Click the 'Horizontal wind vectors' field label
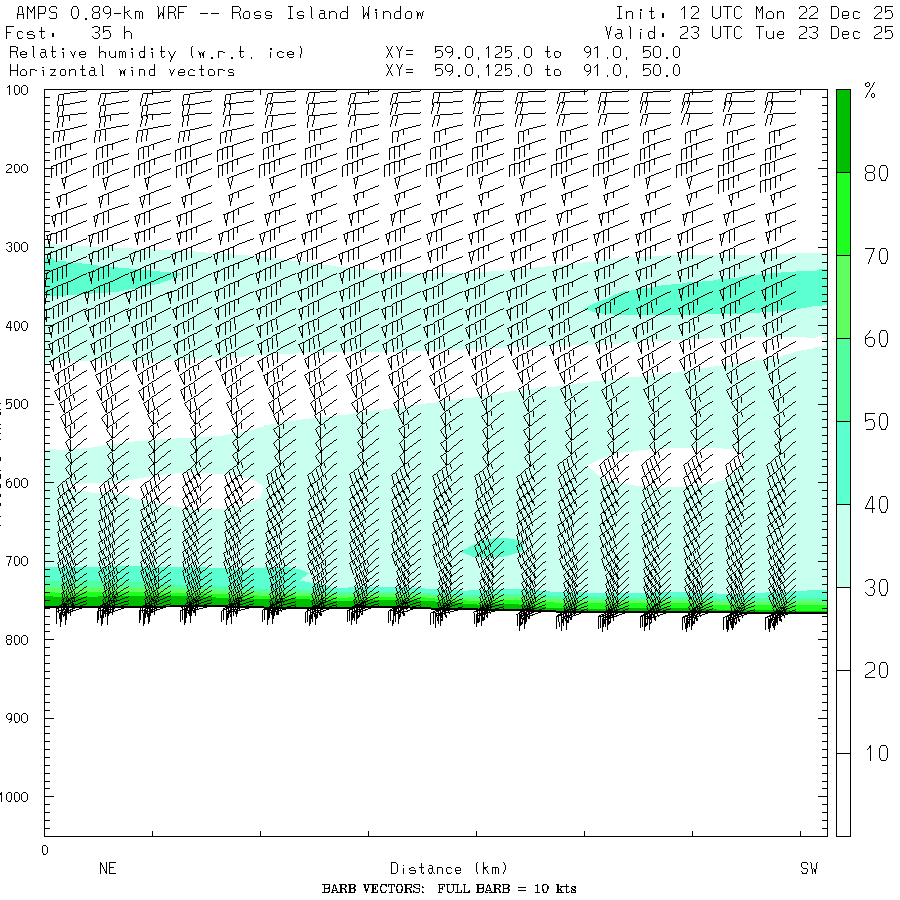The height and width of the screenshot is (900, 900). click(x=122, y=71)
